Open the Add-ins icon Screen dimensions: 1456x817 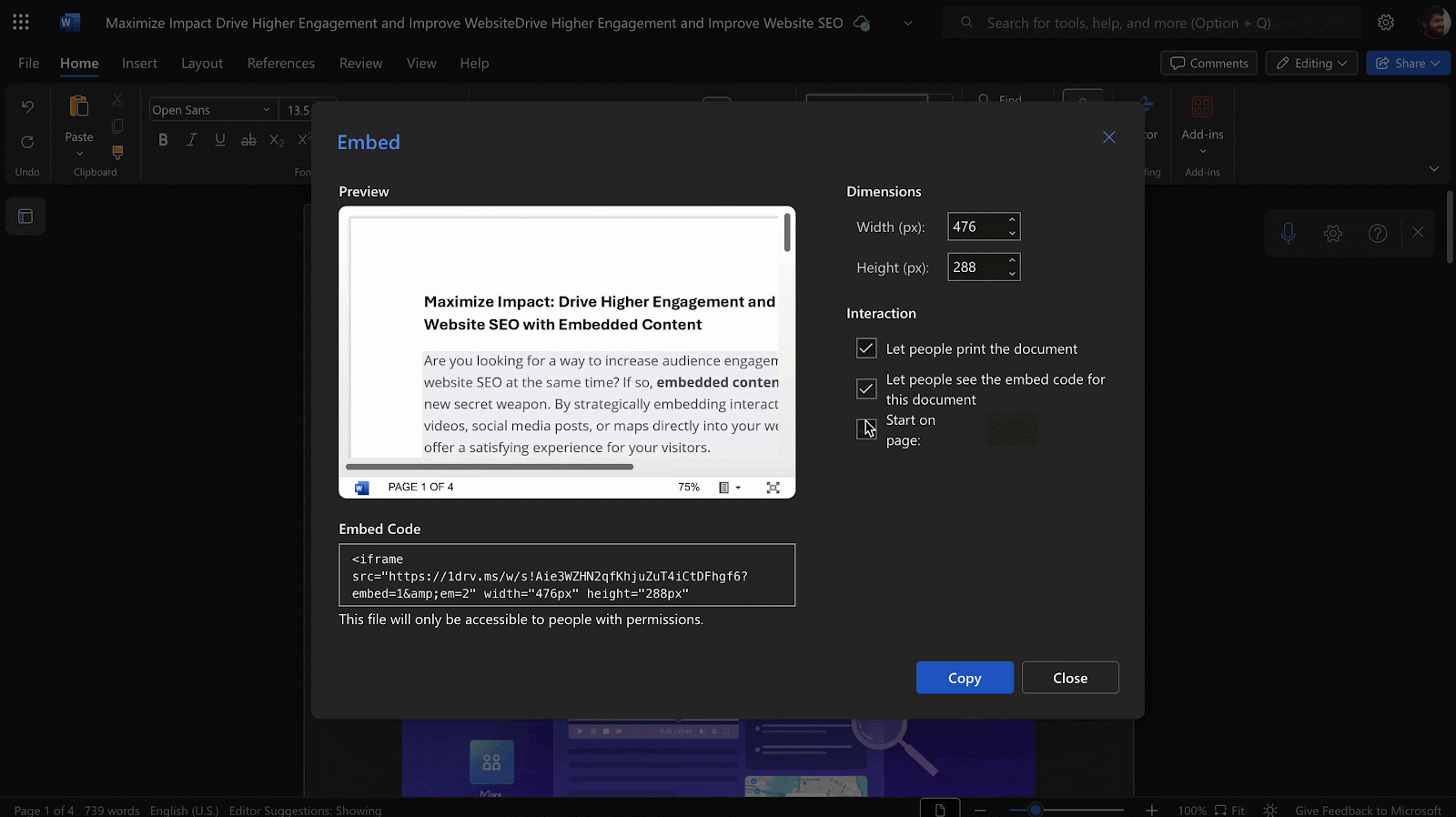1202,107
